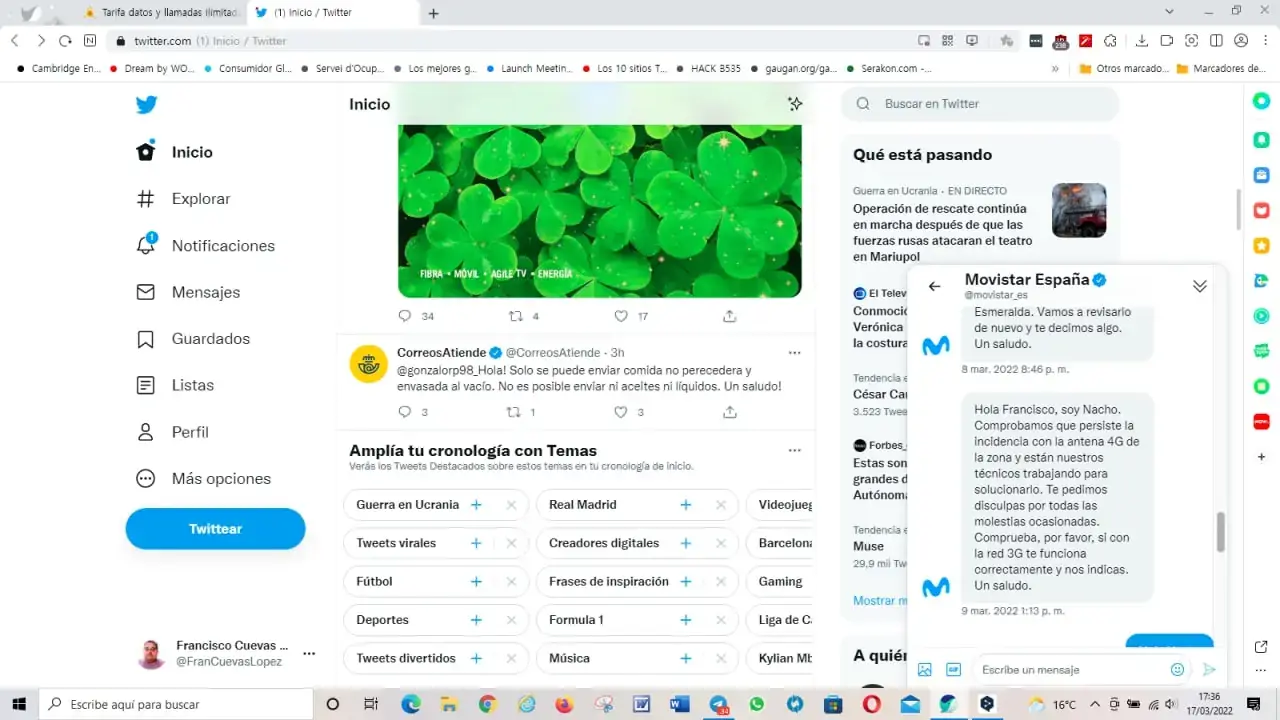Open Notificaciones in the sidebar
1280x720 pixels.
(x=205, y=245)
